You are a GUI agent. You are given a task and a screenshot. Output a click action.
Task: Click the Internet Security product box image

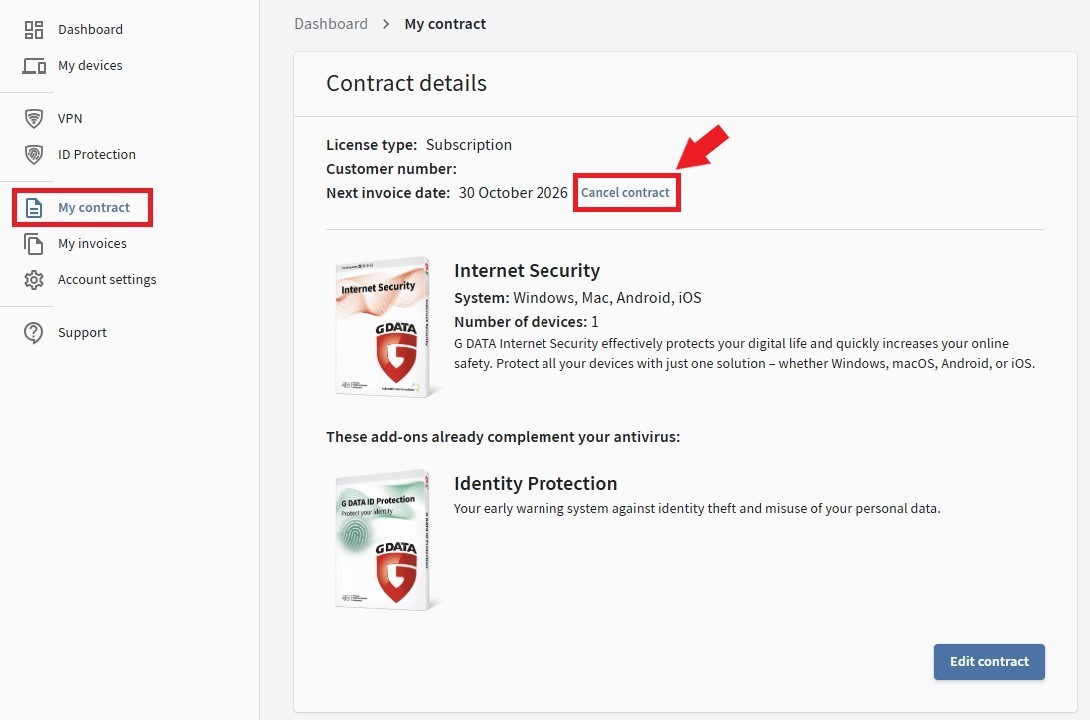click(x=384, y=327)
